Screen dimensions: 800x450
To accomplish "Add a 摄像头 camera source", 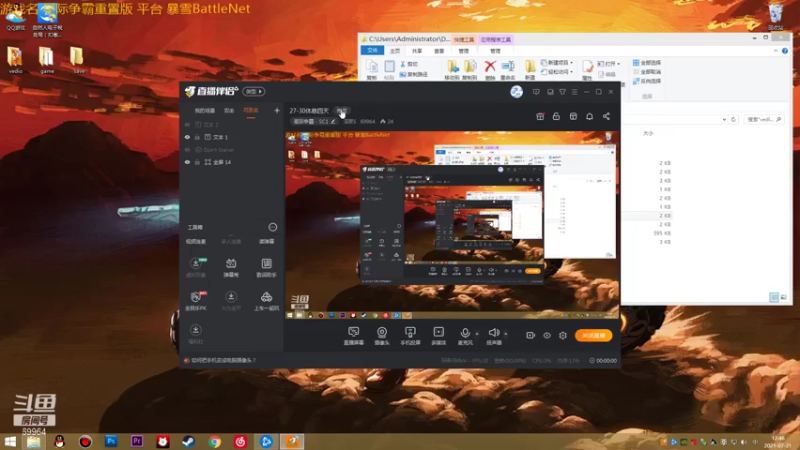I will click(382, 336).
